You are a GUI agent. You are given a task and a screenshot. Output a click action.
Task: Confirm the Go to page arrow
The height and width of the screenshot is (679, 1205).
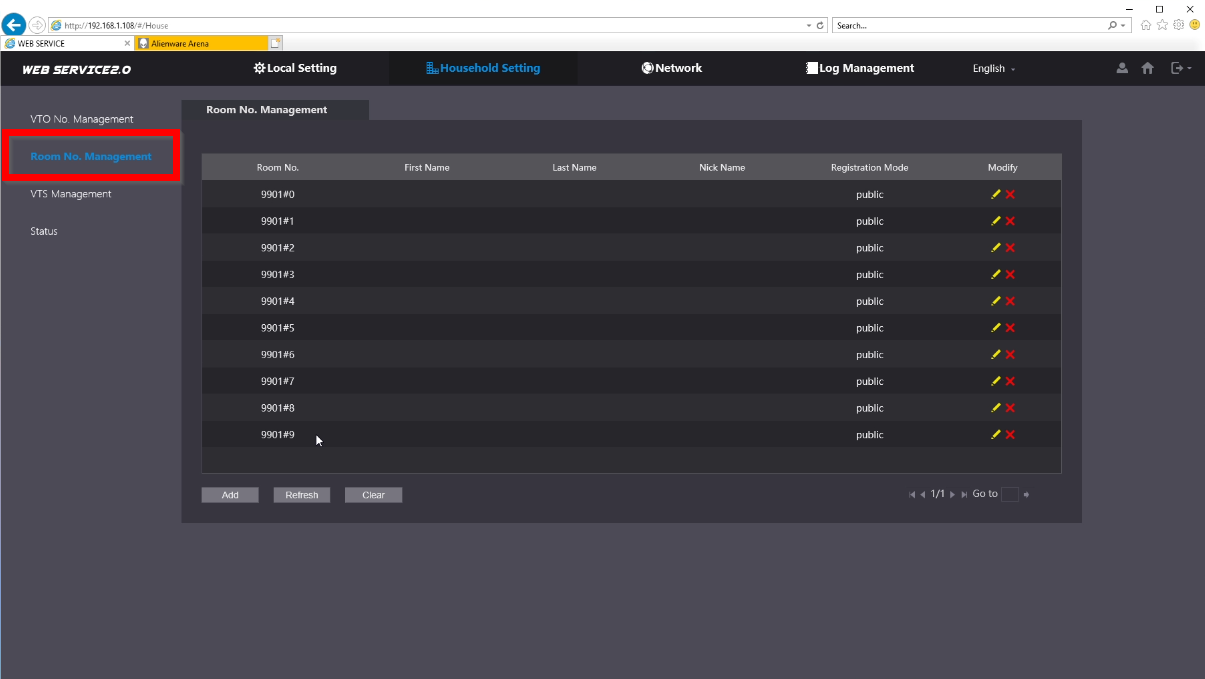point(1026,494)
